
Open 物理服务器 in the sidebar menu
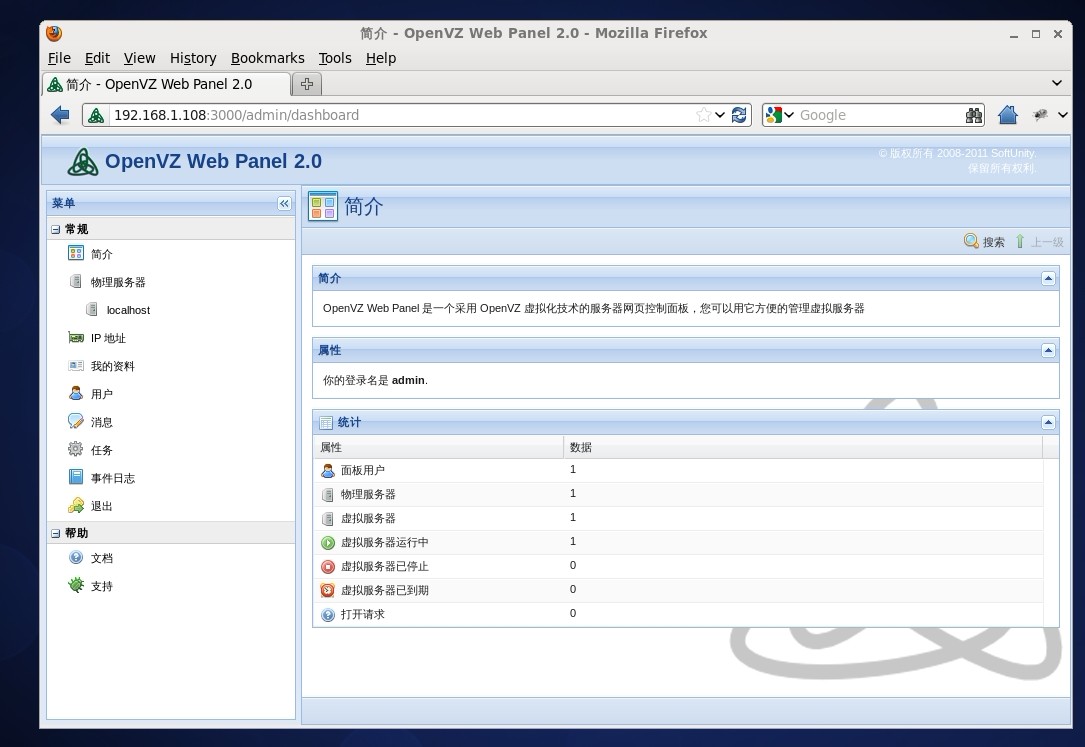point(118,282)
